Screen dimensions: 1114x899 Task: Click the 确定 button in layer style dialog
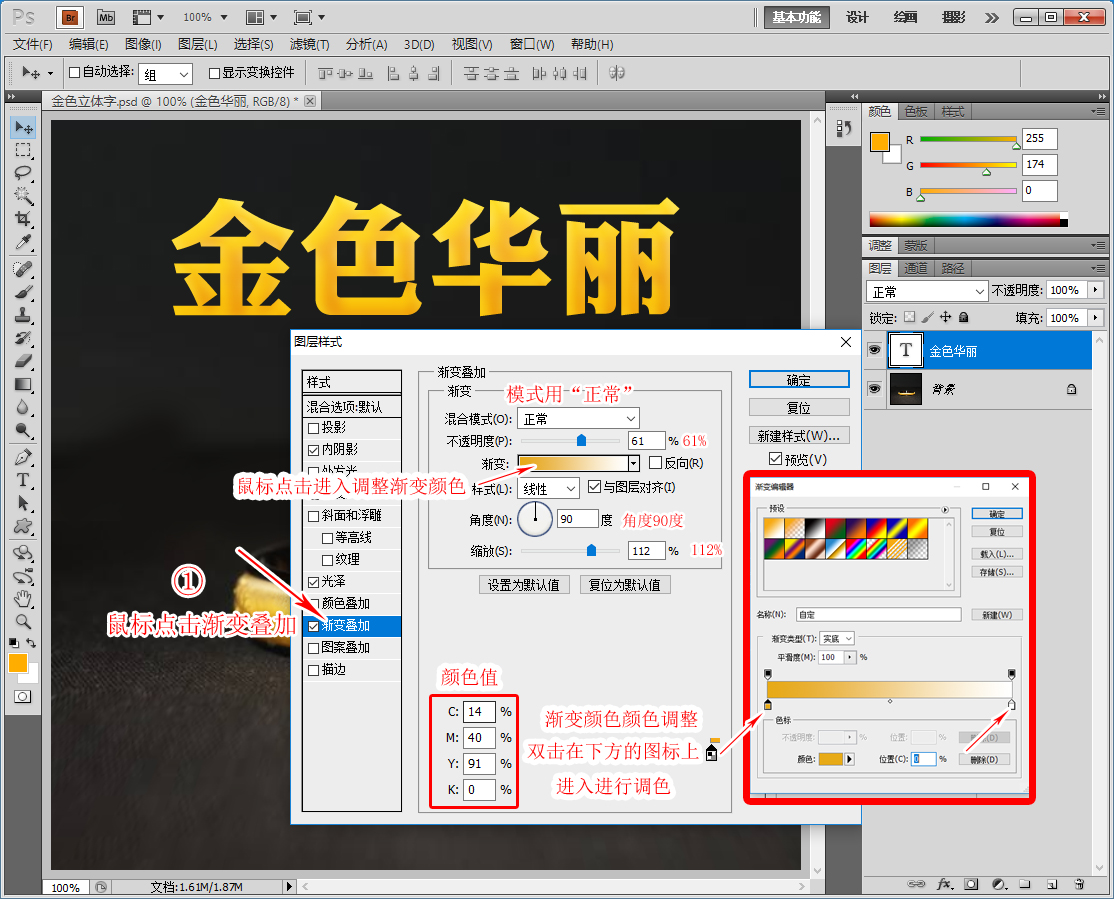coord(798,379)
